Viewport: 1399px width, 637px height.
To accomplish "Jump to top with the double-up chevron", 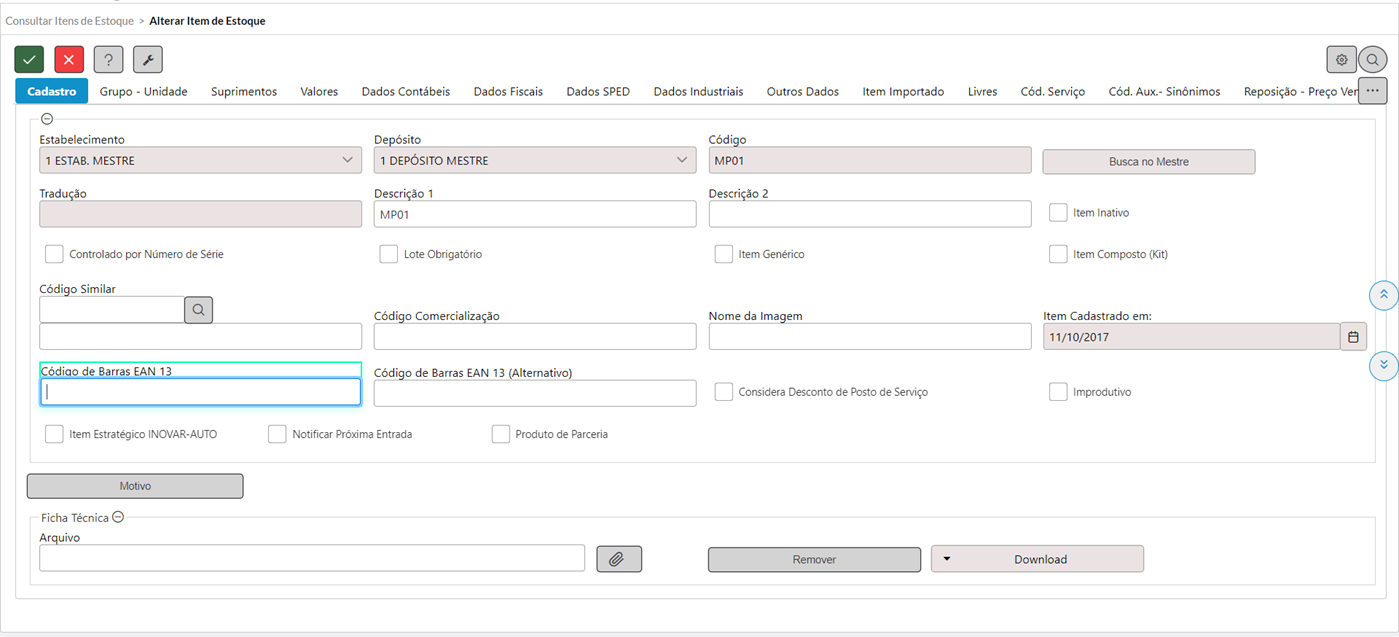I will pyautogui.click(x=1383, y=295).
